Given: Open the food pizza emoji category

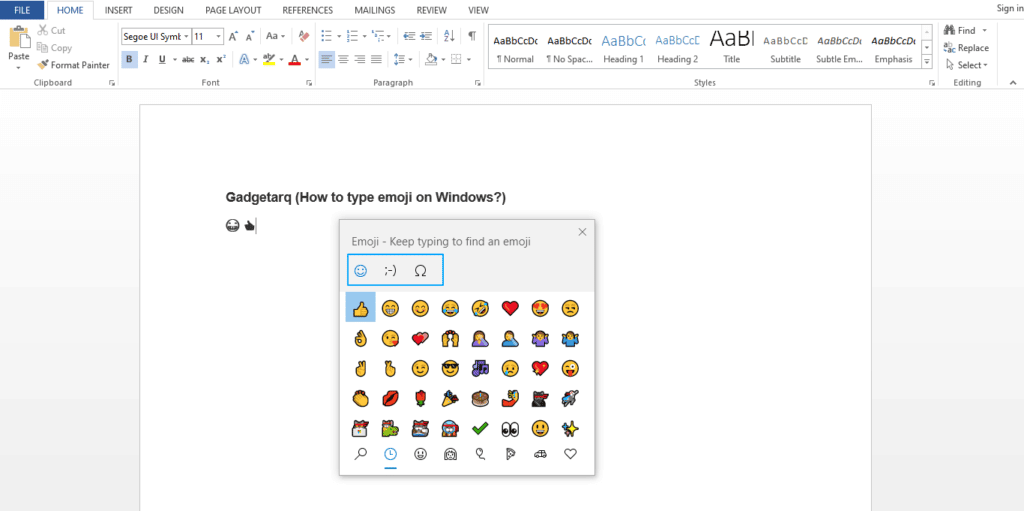Looking at the screenshot, I should coord(510,454).
